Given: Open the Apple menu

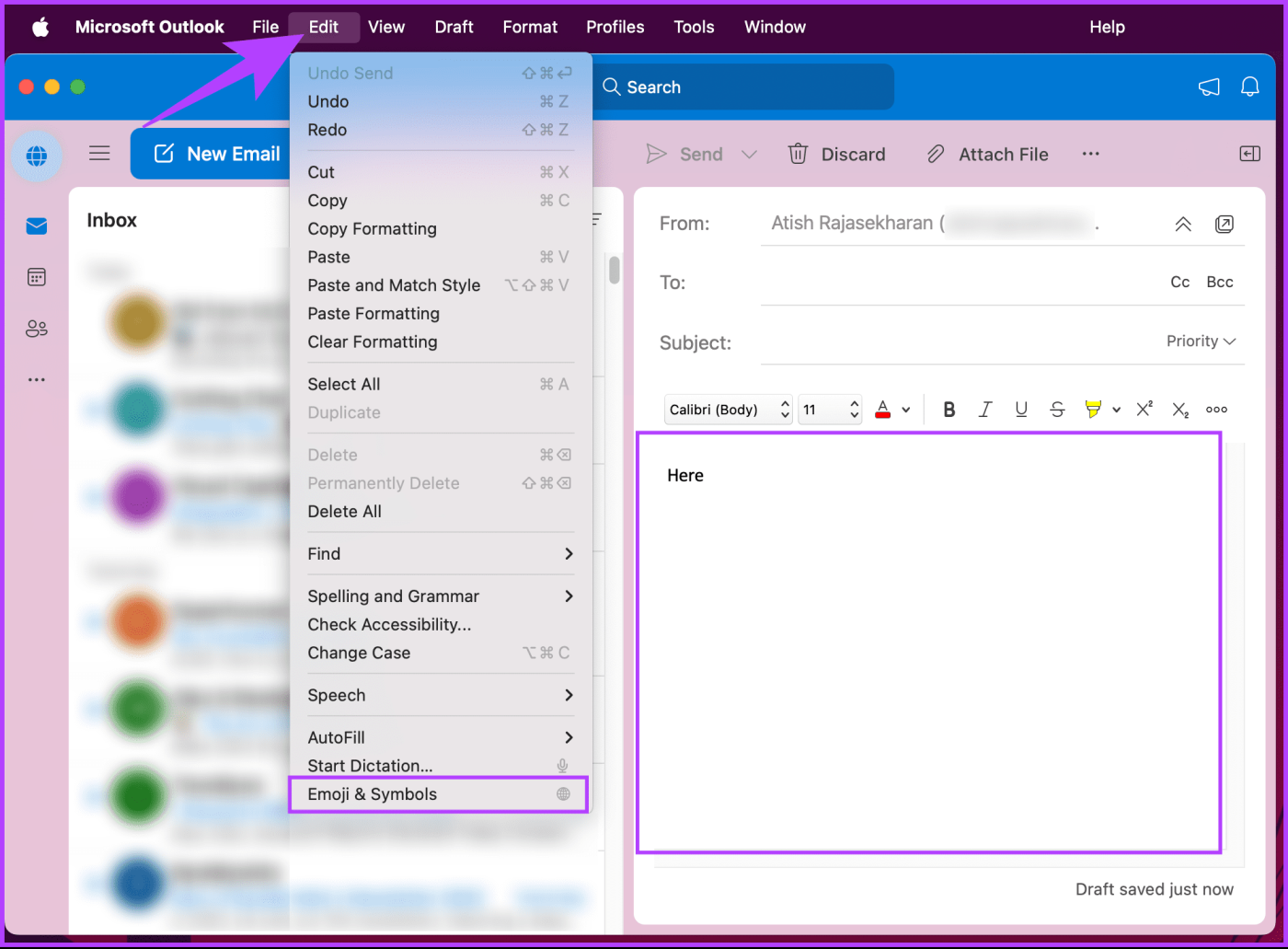Looking at the screenshot, I should pyautogui.click(x=40, y=28).
